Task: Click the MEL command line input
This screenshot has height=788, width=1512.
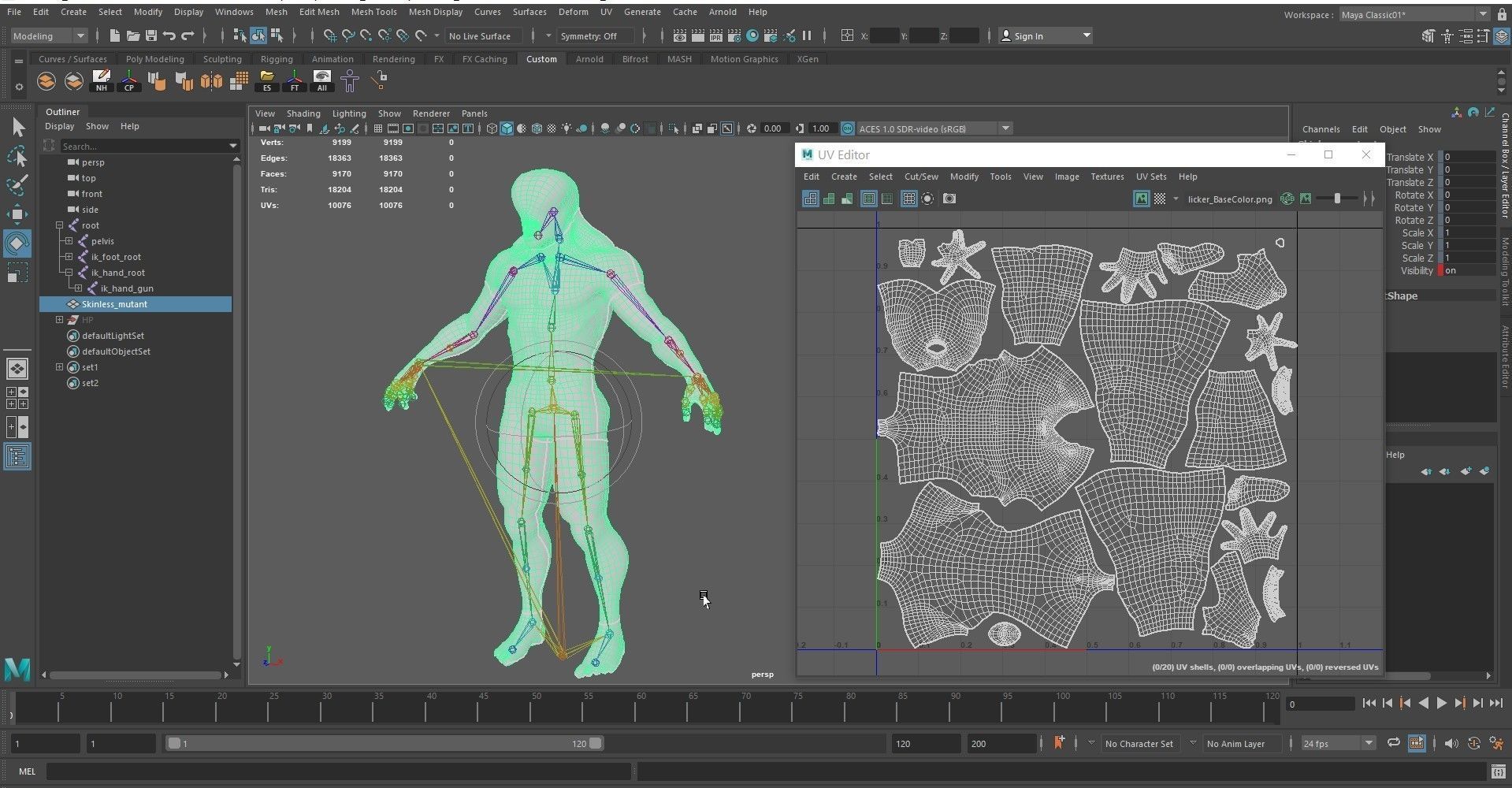Action: tap(339, 771)
